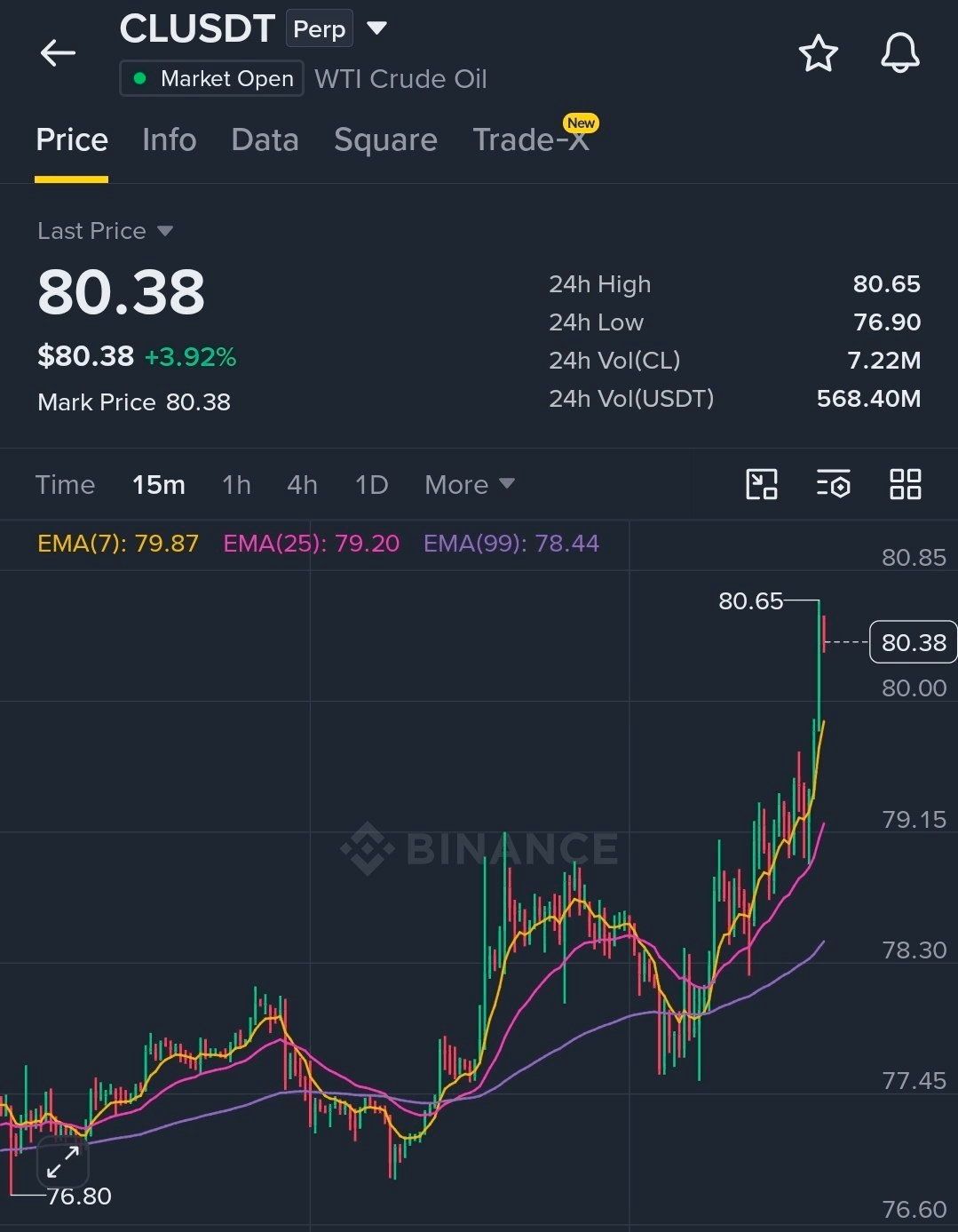
Task: Open the grid layout icon
Action: coord(905,484)
